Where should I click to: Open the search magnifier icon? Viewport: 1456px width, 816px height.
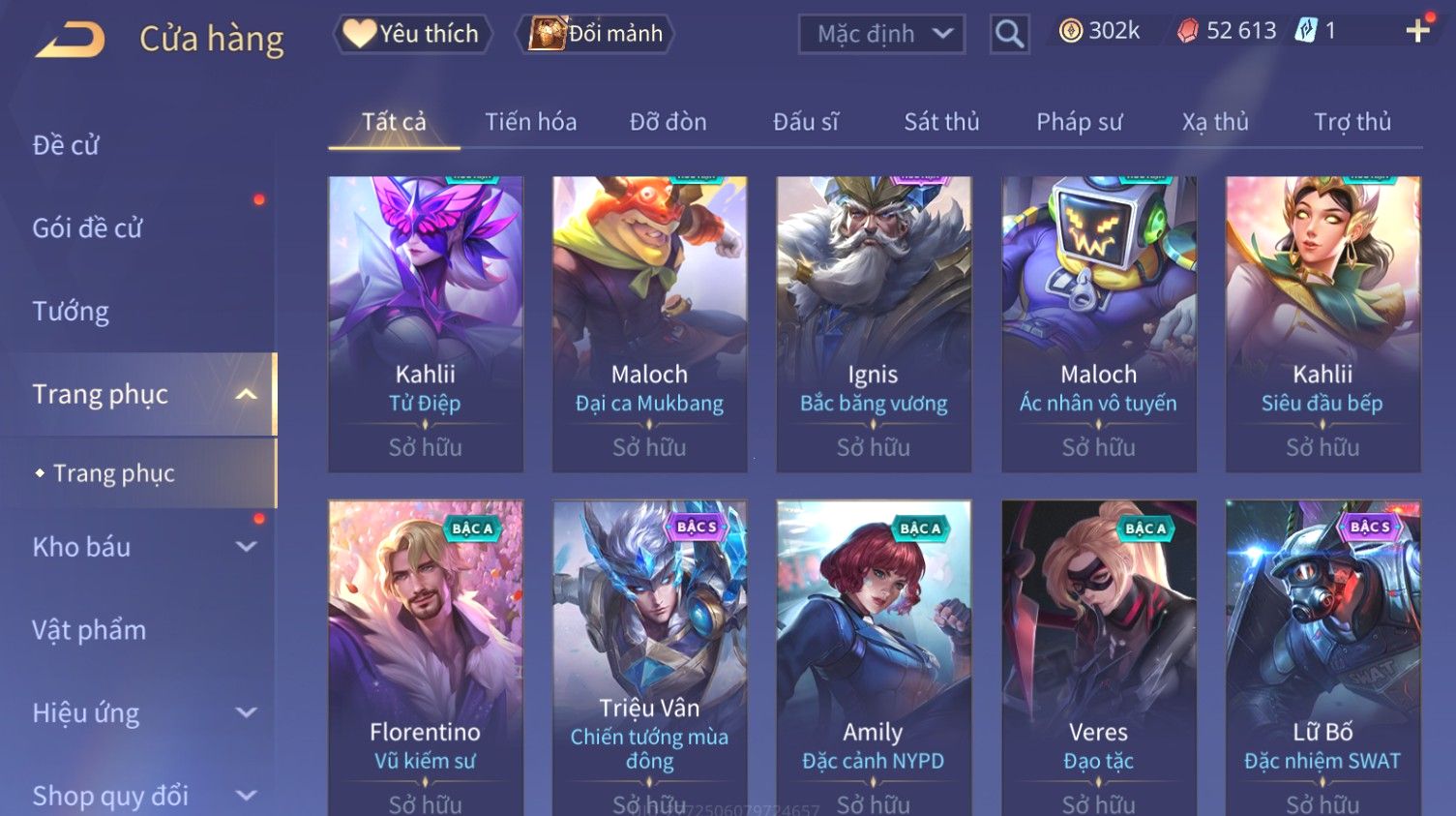[x=1009, y=35]
